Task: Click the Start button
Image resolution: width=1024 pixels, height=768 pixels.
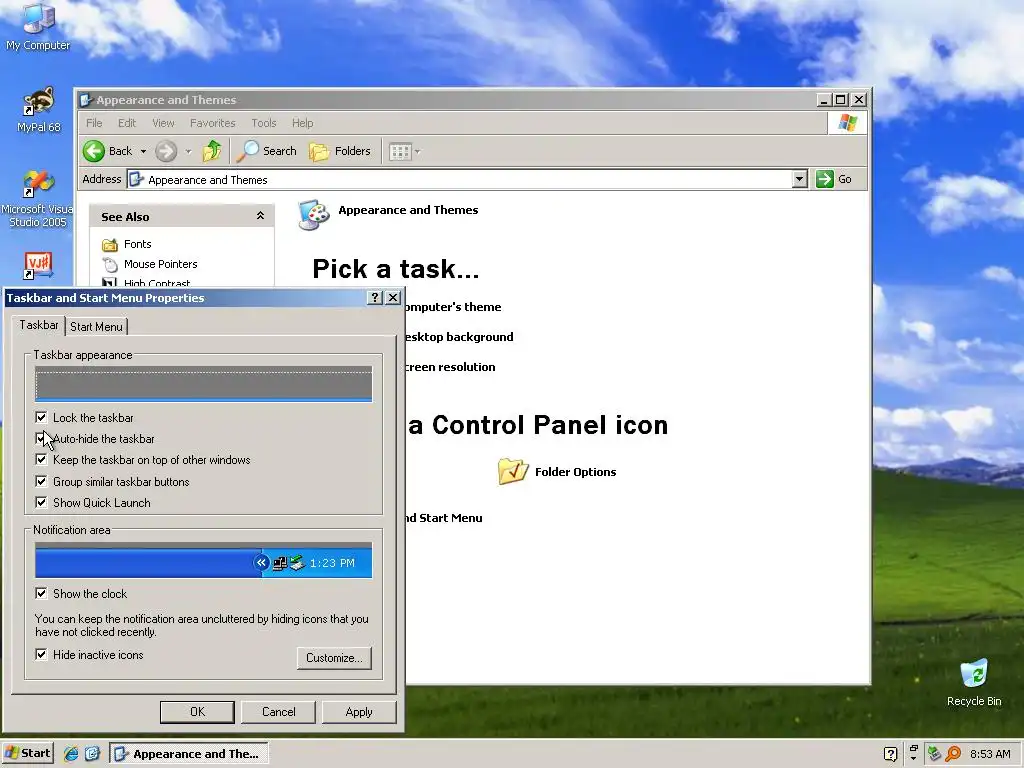Action: 27,754
